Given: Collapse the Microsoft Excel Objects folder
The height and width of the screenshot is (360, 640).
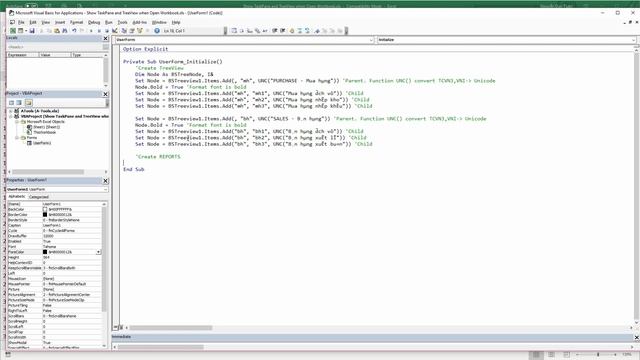Looking at the screenshot, I should pyautogui.click(x=17, y=122).
